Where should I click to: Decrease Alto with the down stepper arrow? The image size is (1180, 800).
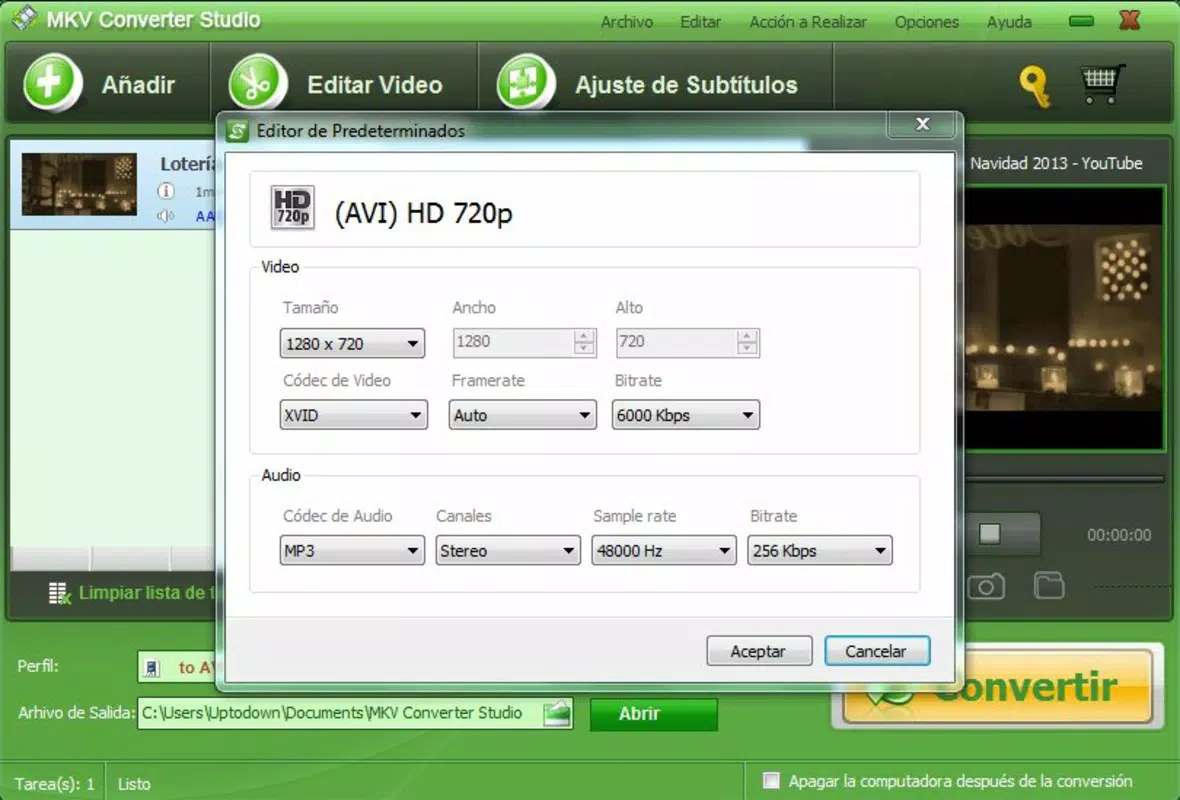[x=747, y=349]
